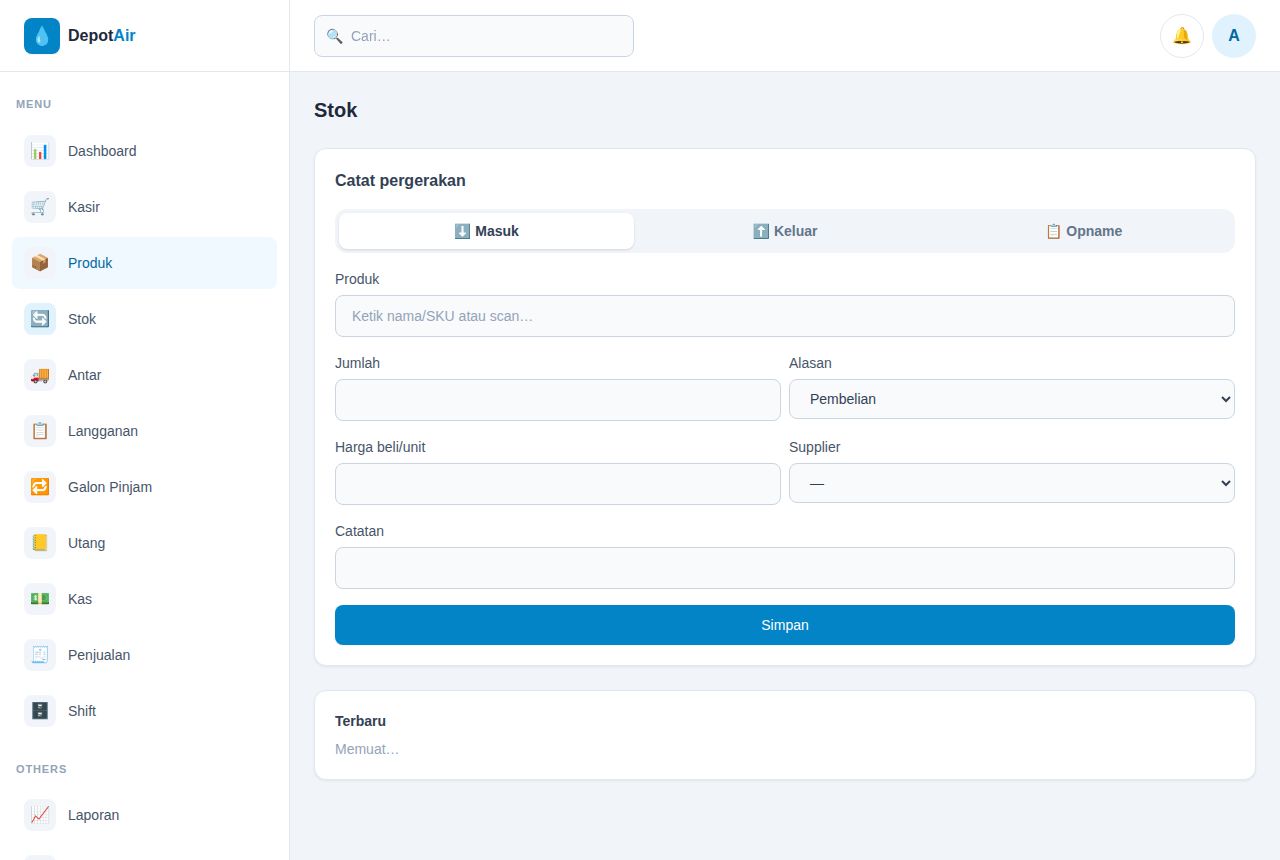Click the Harga beli/unit field
Viewport: 1280px width, 860px height.
pyautogui.click(x=558, y=484)
